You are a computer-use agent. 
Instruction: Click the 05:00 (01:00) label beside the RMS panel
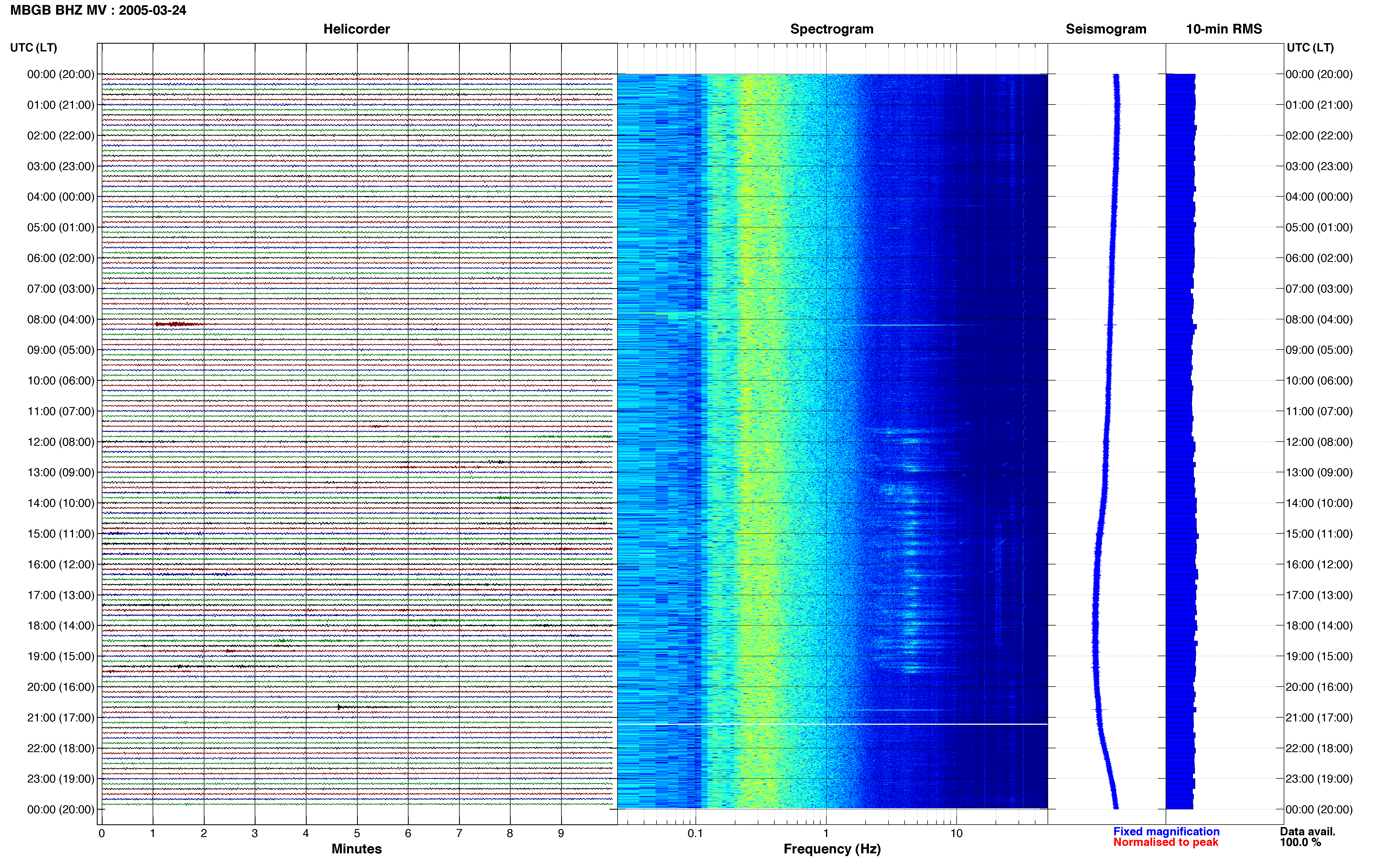(x=1319, y=227)
